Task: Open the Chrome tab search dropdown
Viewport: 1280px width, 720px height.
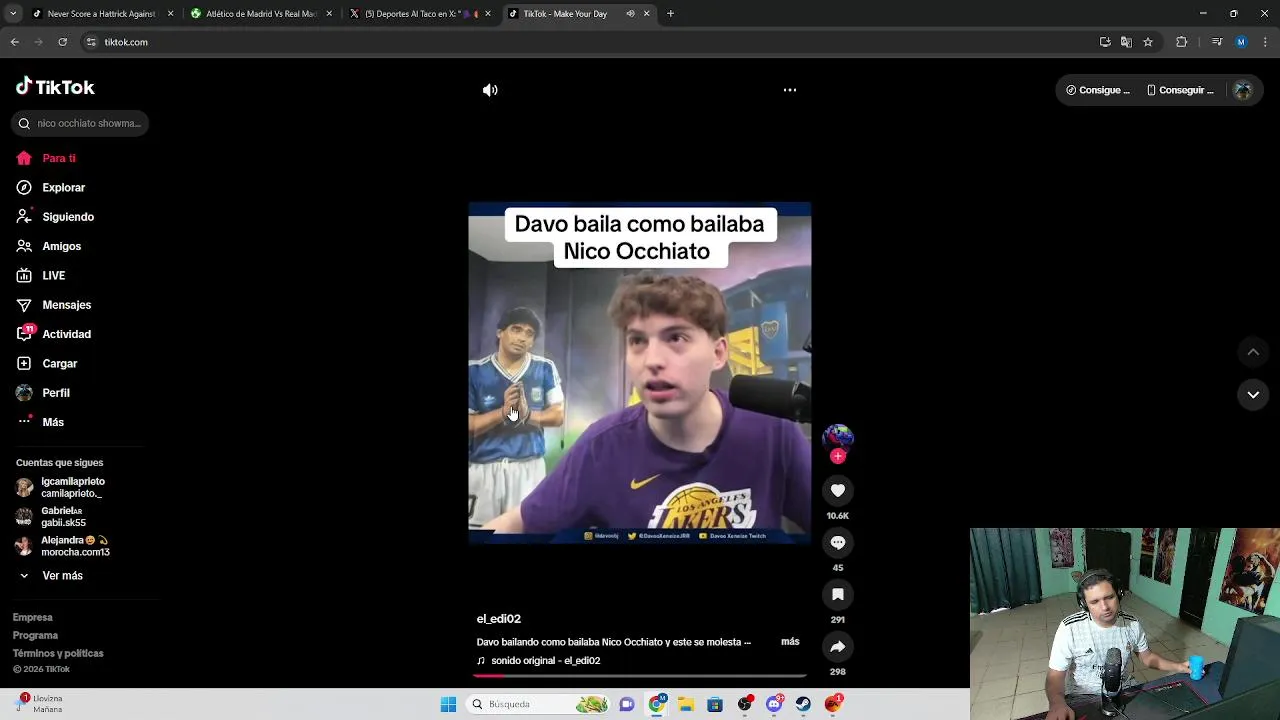Action: tap(13, 14)
